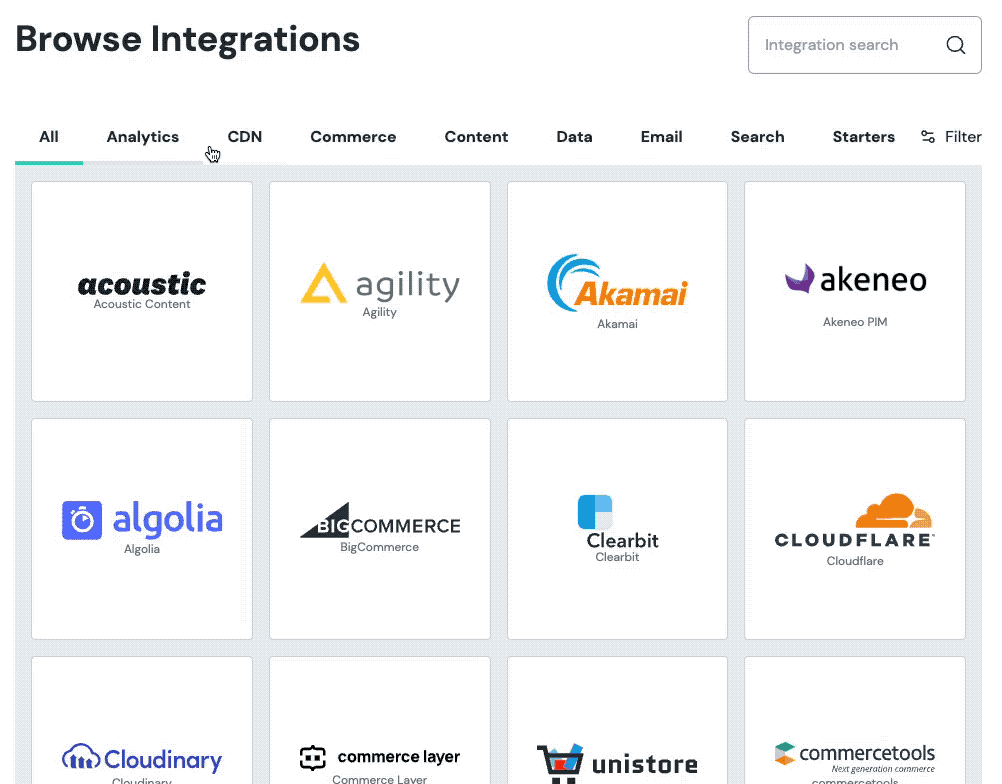Select the Acoustic Content integration

(x=141, y=290)
